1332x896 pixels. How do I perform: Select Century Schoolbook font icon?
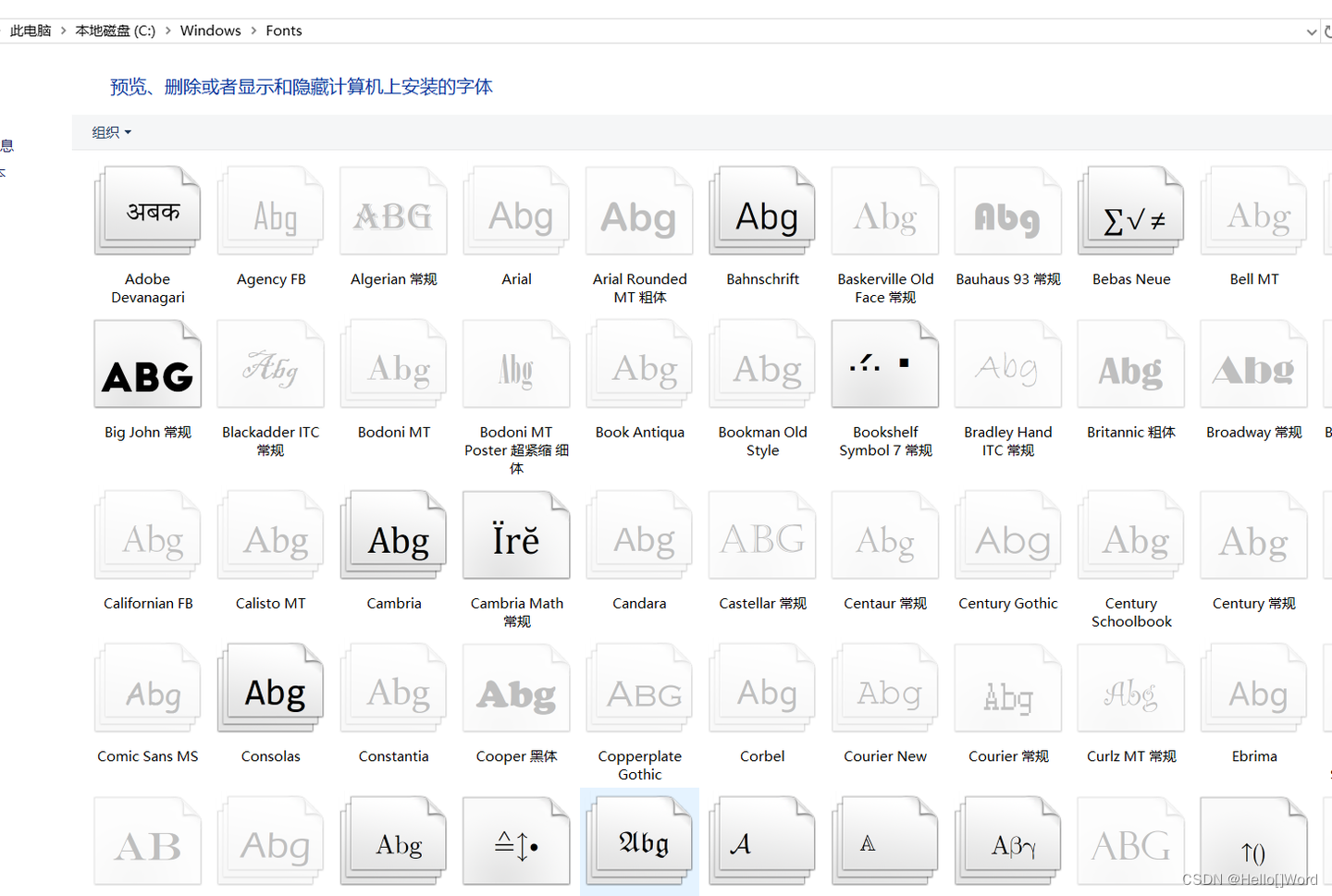[1131, 535]
